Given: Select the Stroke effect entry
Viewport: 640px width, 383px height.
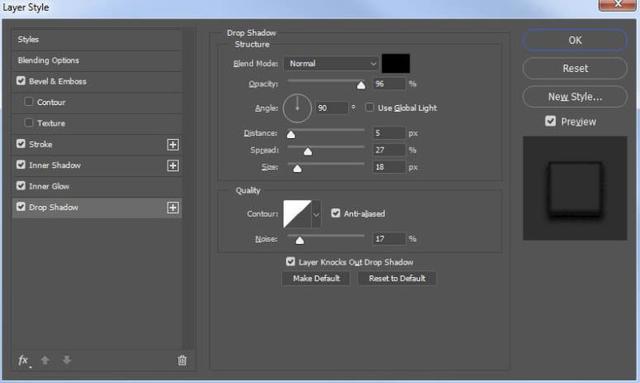Looking at the screenshot, I should (97, 144).
